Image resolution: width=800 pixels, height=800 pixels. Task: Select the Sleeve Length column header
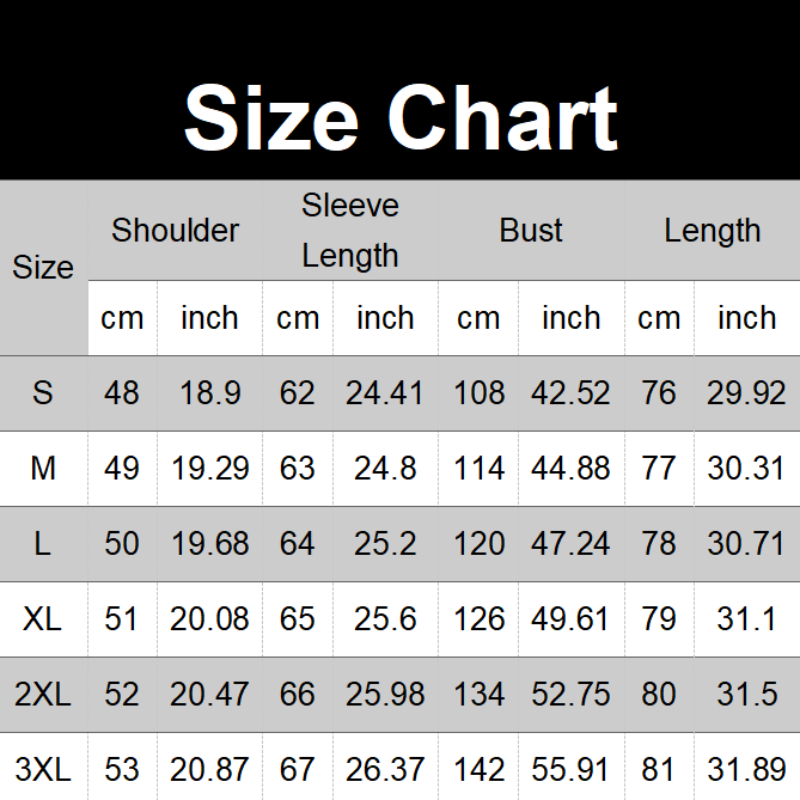350,230
